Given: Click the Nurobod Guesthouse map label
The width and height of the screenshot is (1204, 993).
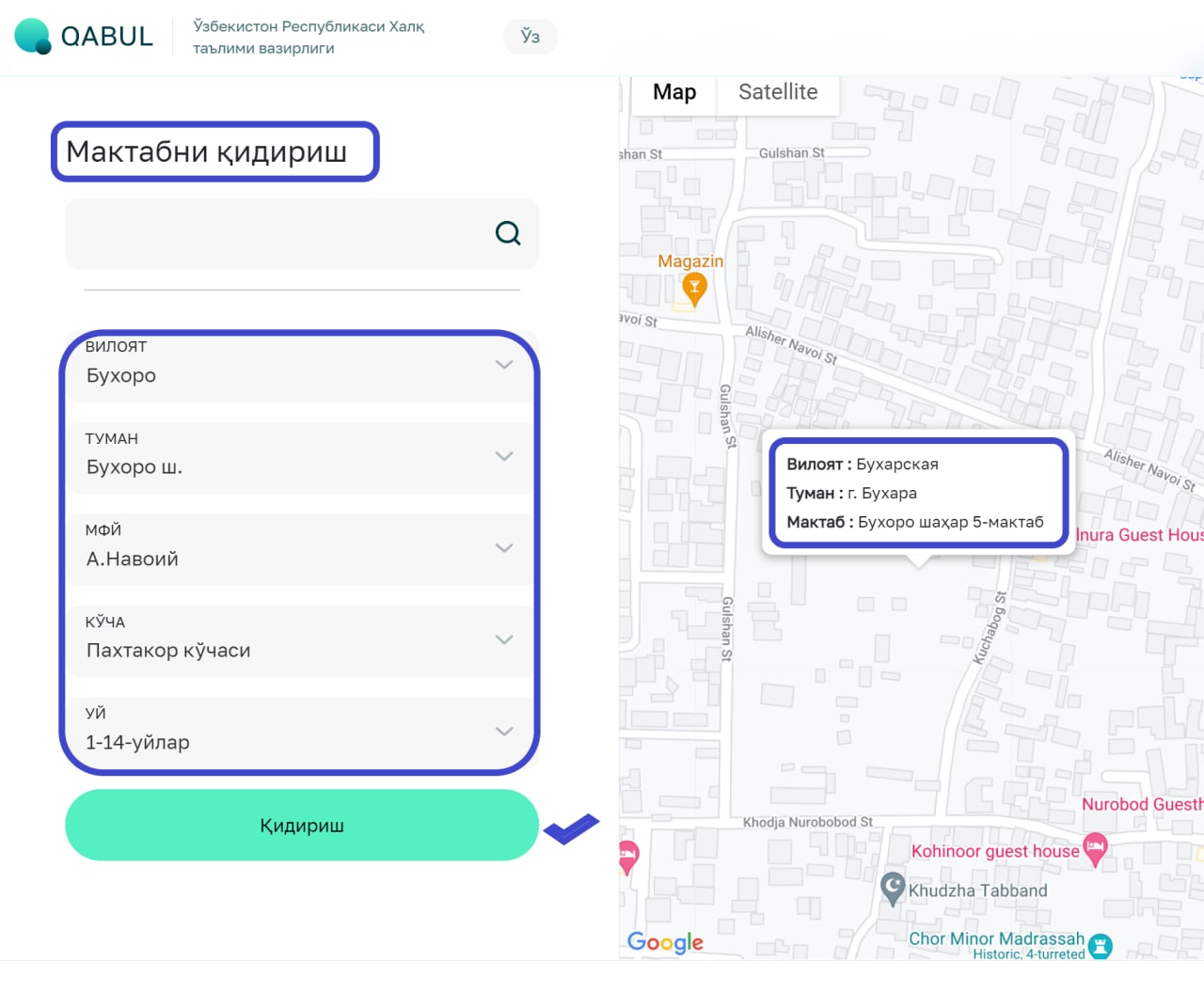Looking at the screenshot, I should (x=1142, y=804).
